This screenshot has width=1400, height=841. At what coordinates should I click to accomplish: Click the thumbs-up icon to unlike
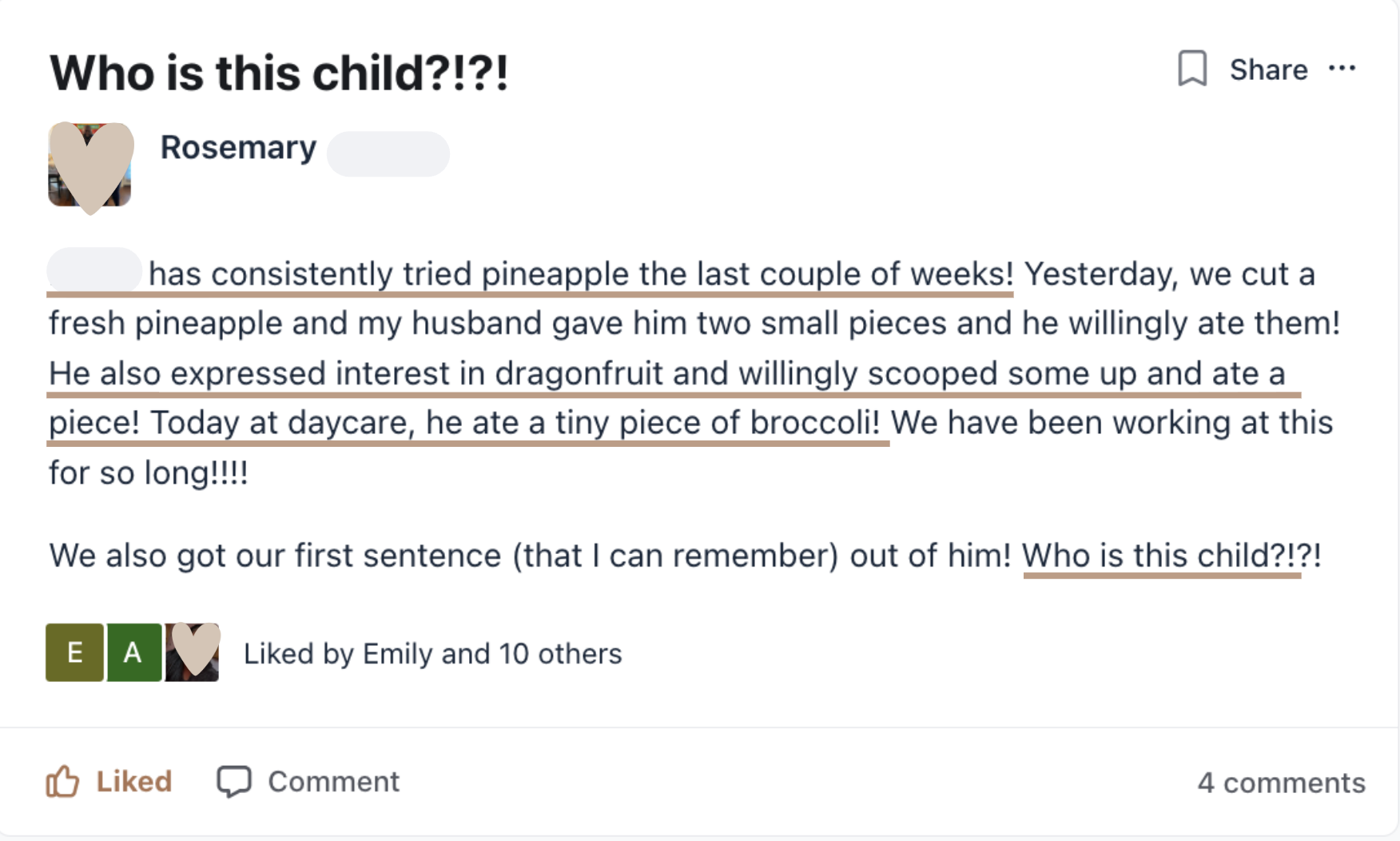(62, 781)
